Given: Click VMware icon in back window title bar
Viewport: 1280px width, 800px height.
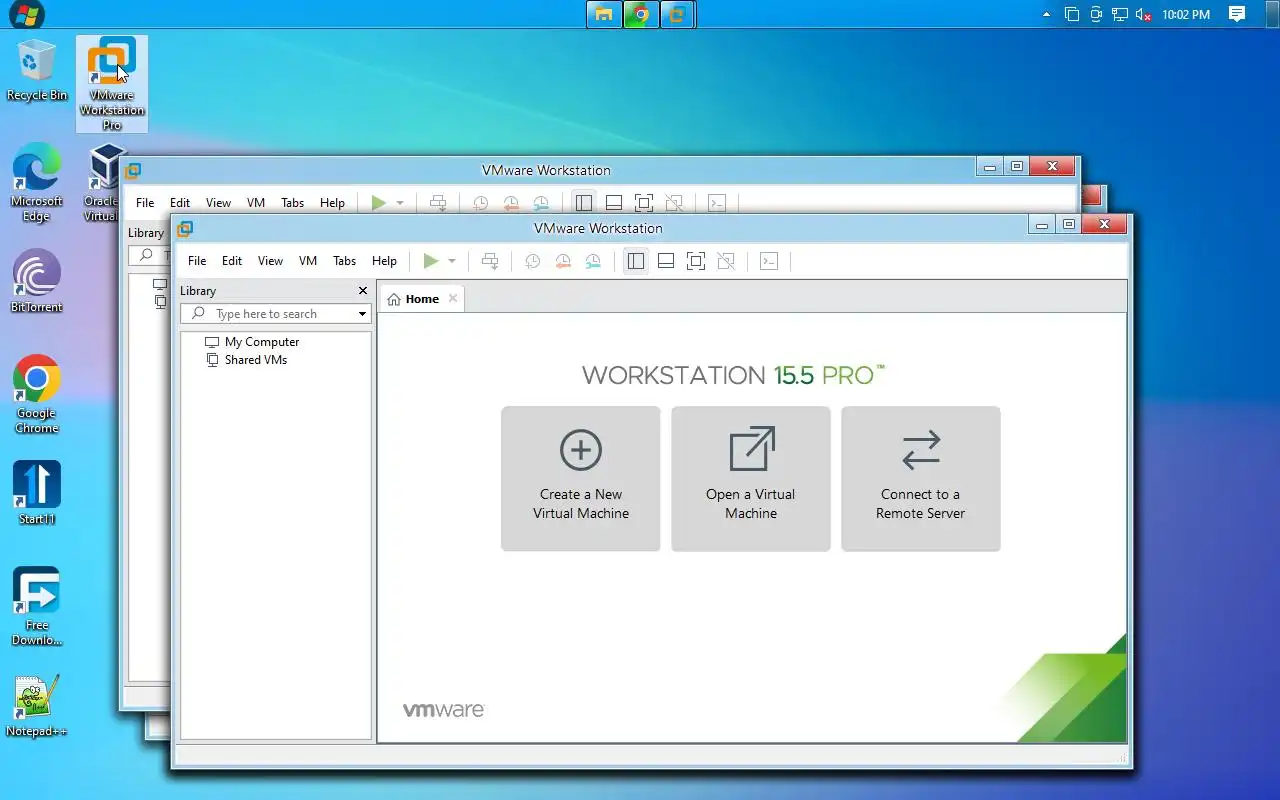Looking at the screenshot, I should [133, 171].
